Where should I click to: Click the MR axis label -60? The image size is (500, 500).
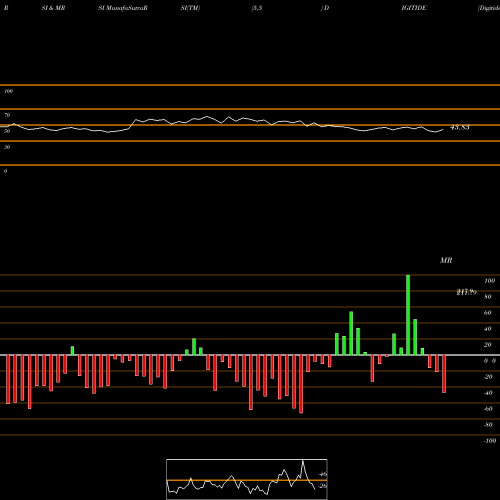[x=488, y=409]
